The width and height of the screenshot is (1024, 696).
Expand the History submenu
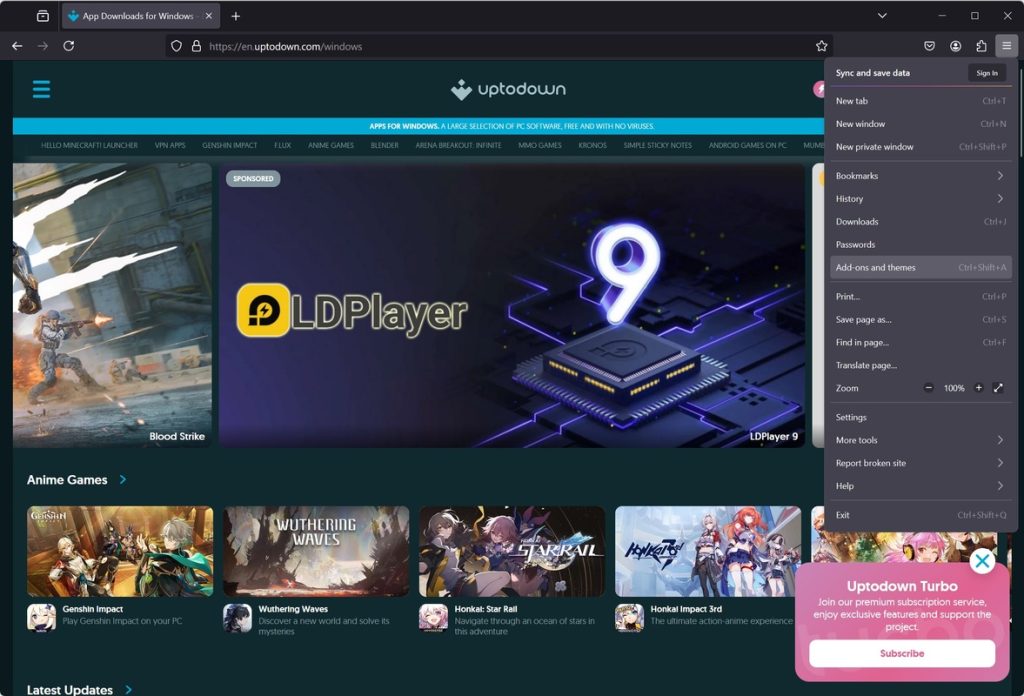click(920, 198)
